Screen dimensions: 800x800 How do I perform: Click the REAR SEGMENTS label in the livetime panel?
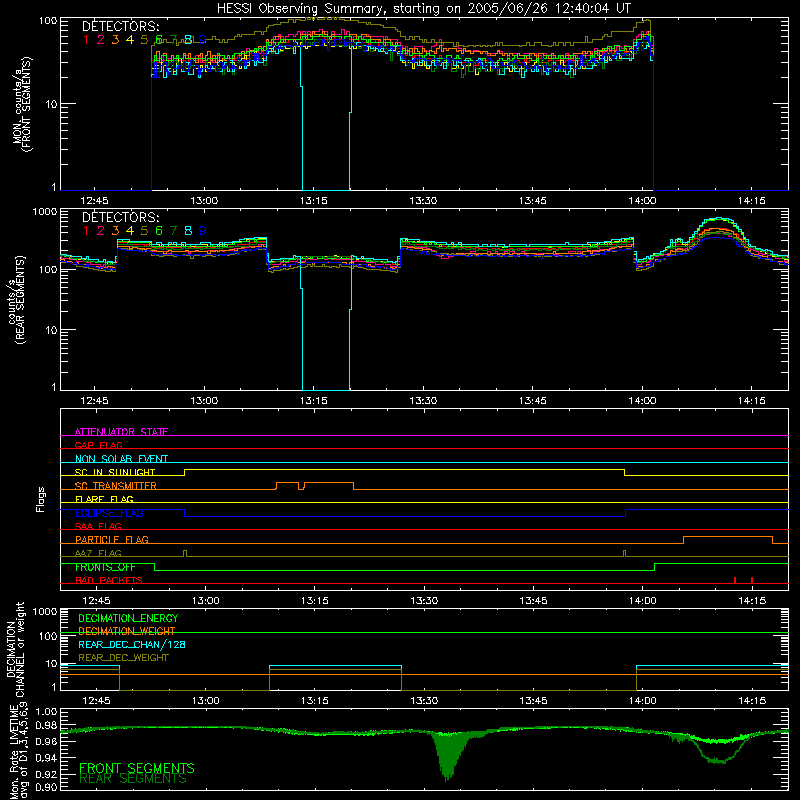(133, 779)
